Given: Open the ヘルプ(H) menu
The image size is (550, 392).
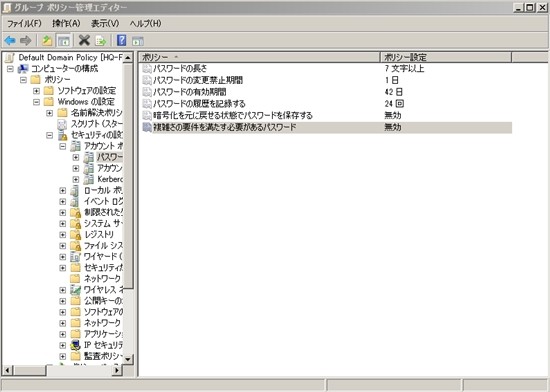Looking at the screenshot, I should (145, 23).
